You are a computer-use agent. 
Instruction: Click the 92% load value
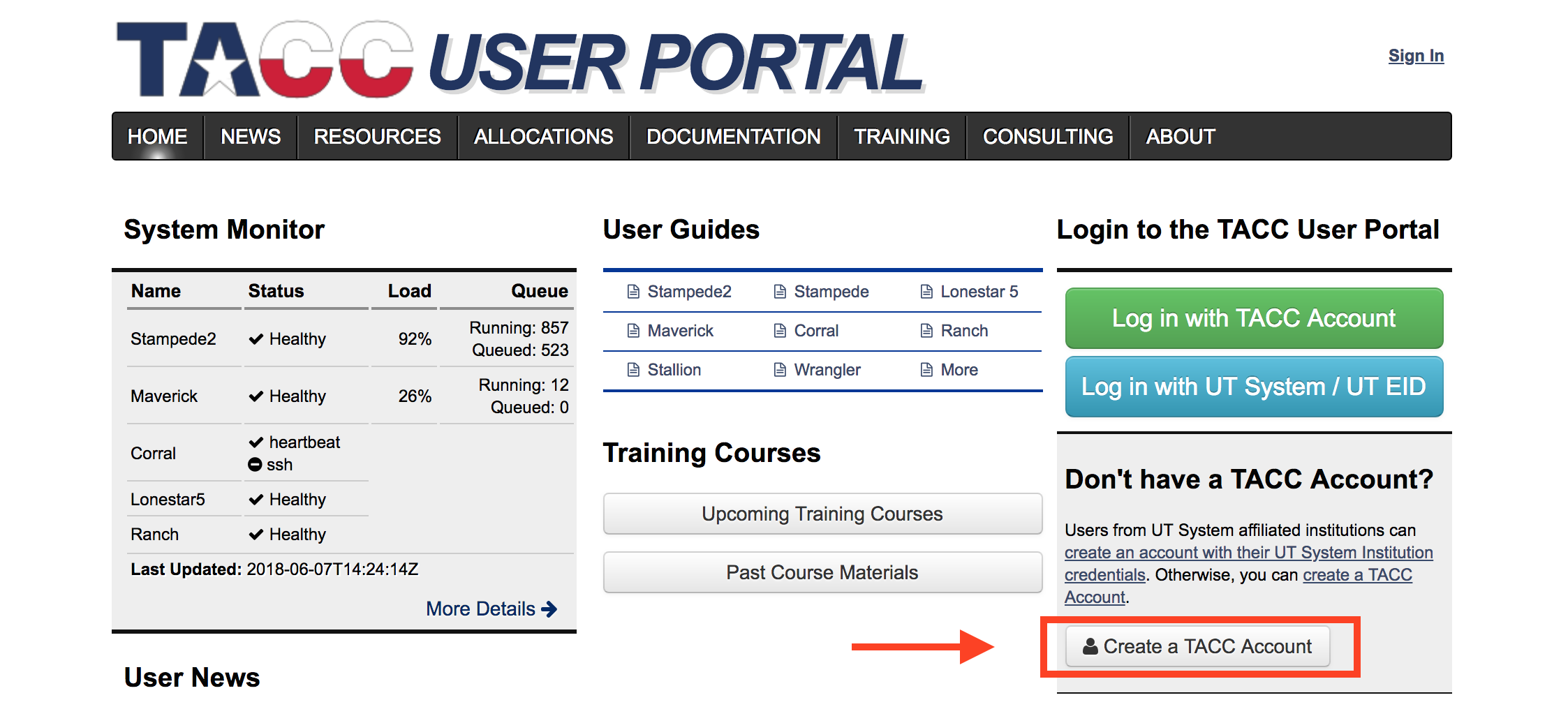click(x=415, y=339)
